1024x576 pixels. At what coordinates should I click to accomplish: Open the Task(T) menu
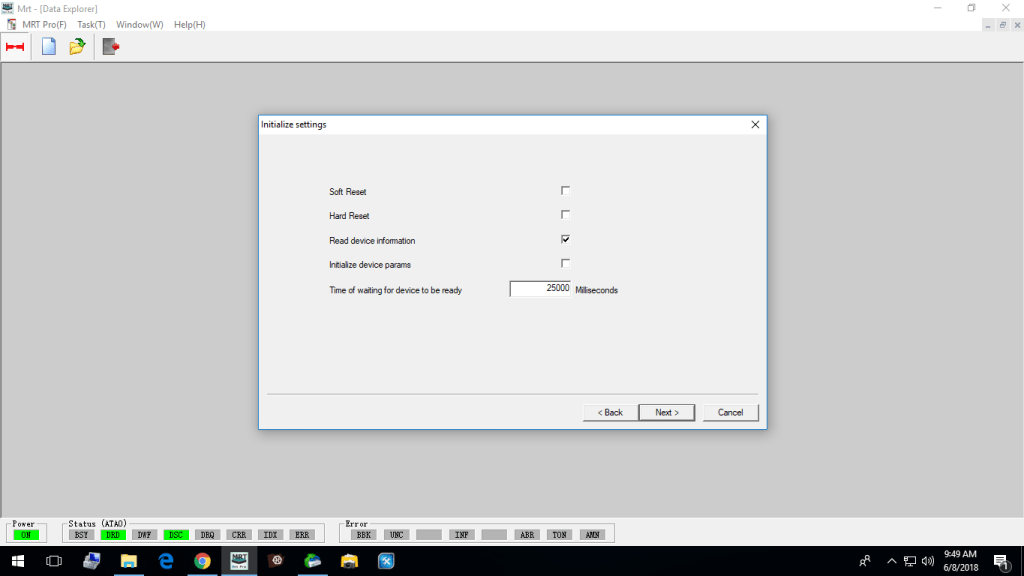(x=91, y=24)
